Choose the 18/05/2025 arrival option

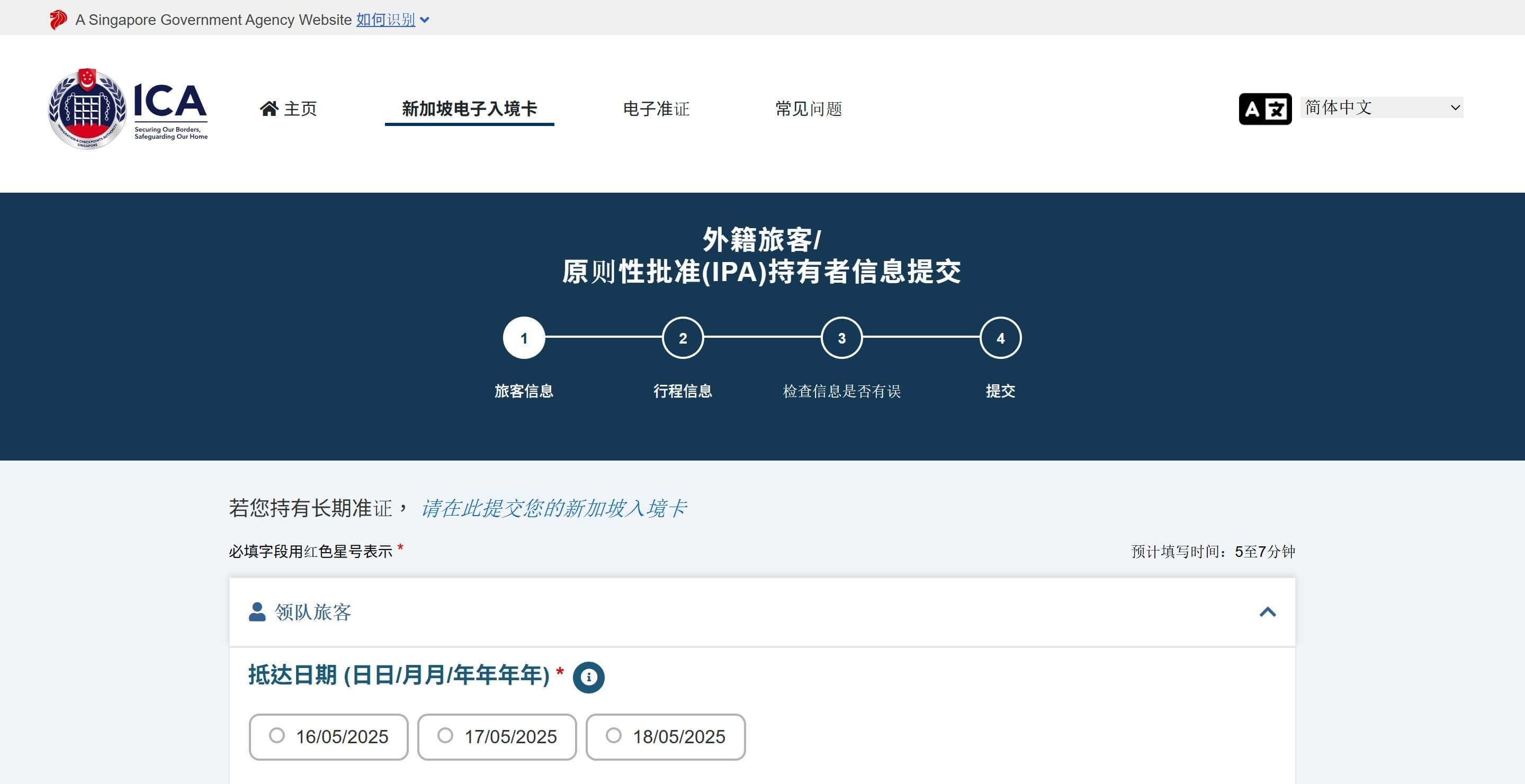pos(613,735)
